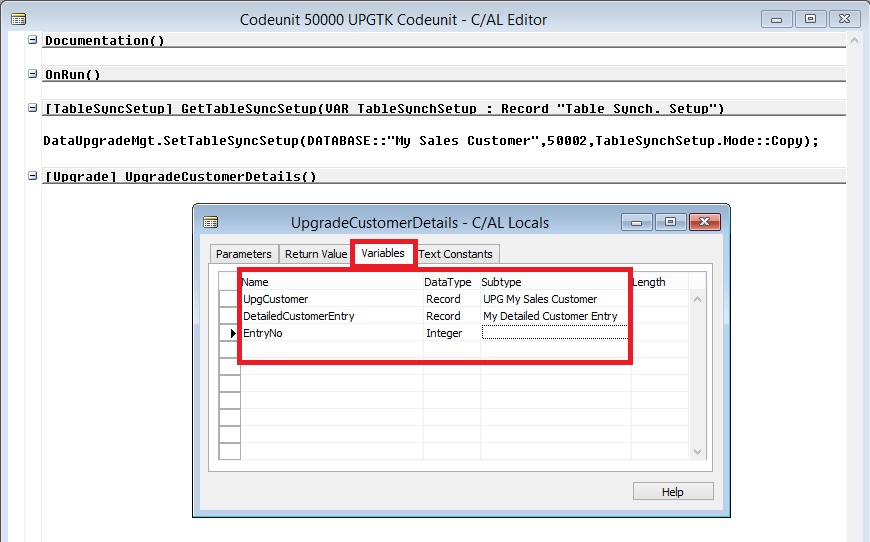Select the UpgCustomer variable name cell
The width and height of the screenshot is (870, 542).
(x=330, y=299)
